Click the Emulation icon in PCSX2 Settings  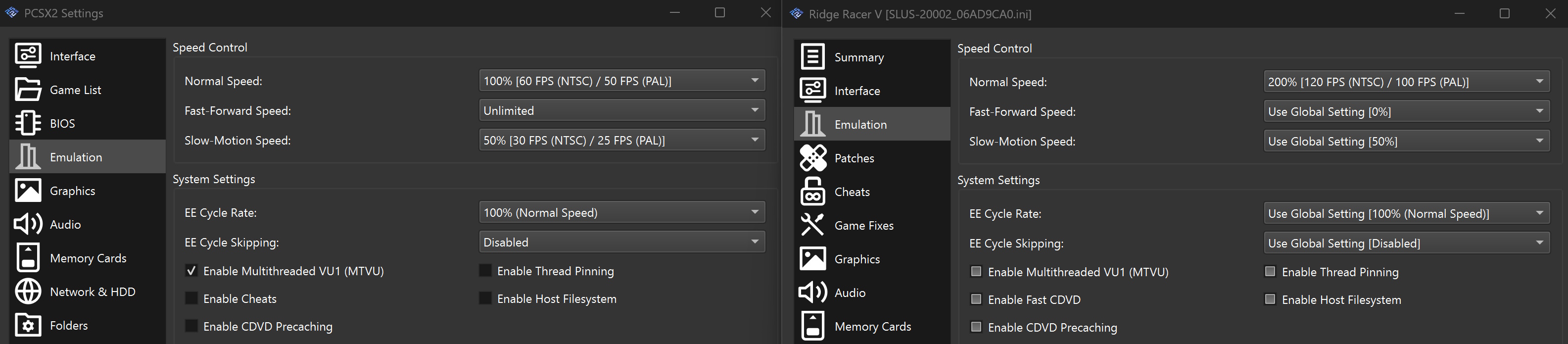click(28, 156)
